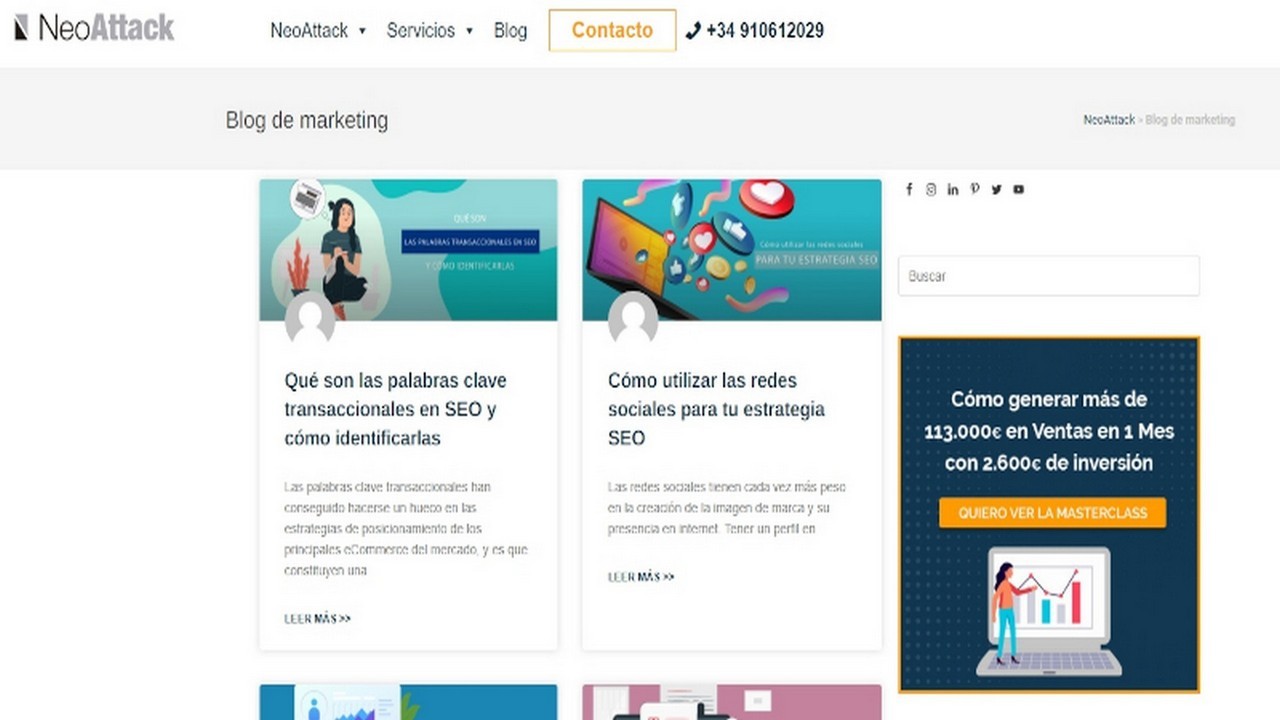Click inside the Buscar search field

[x=1048, y=276]
